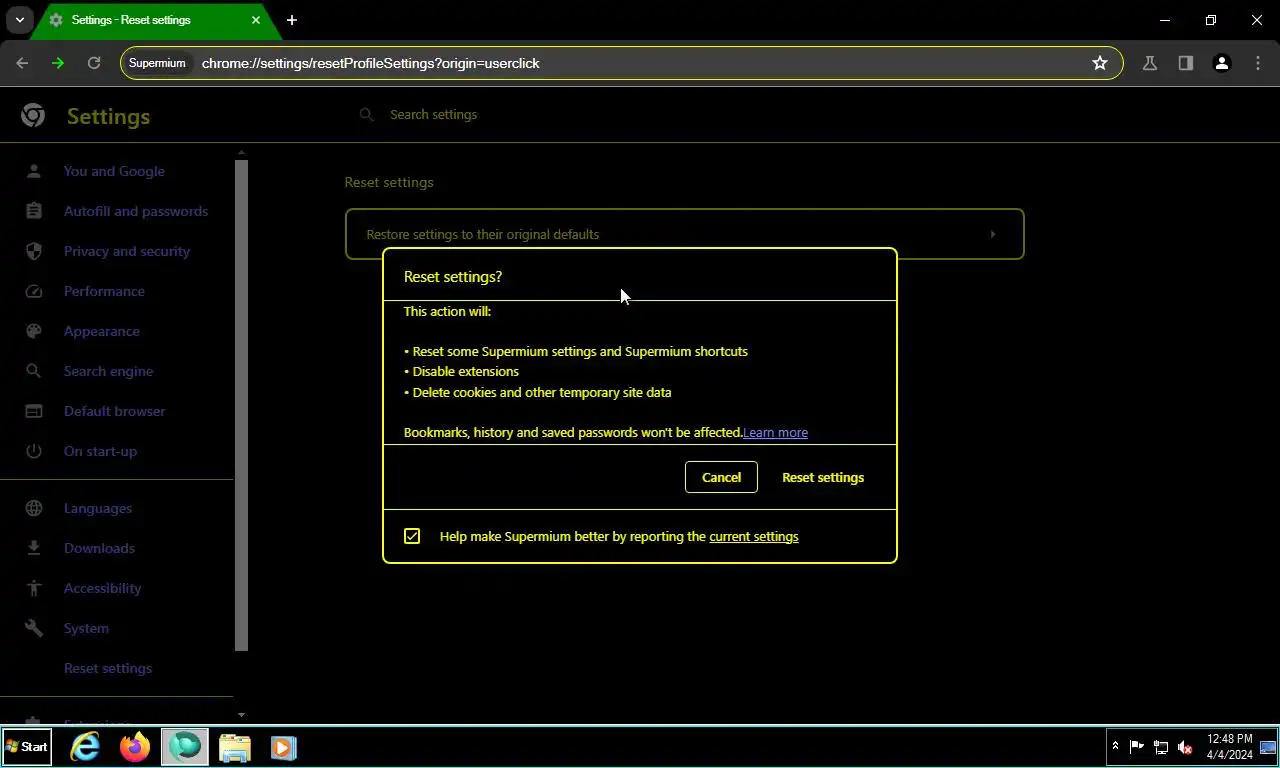Screen dimensions: 1280x768
Task: Open You and Google section
Action: [x=114, y=171]
